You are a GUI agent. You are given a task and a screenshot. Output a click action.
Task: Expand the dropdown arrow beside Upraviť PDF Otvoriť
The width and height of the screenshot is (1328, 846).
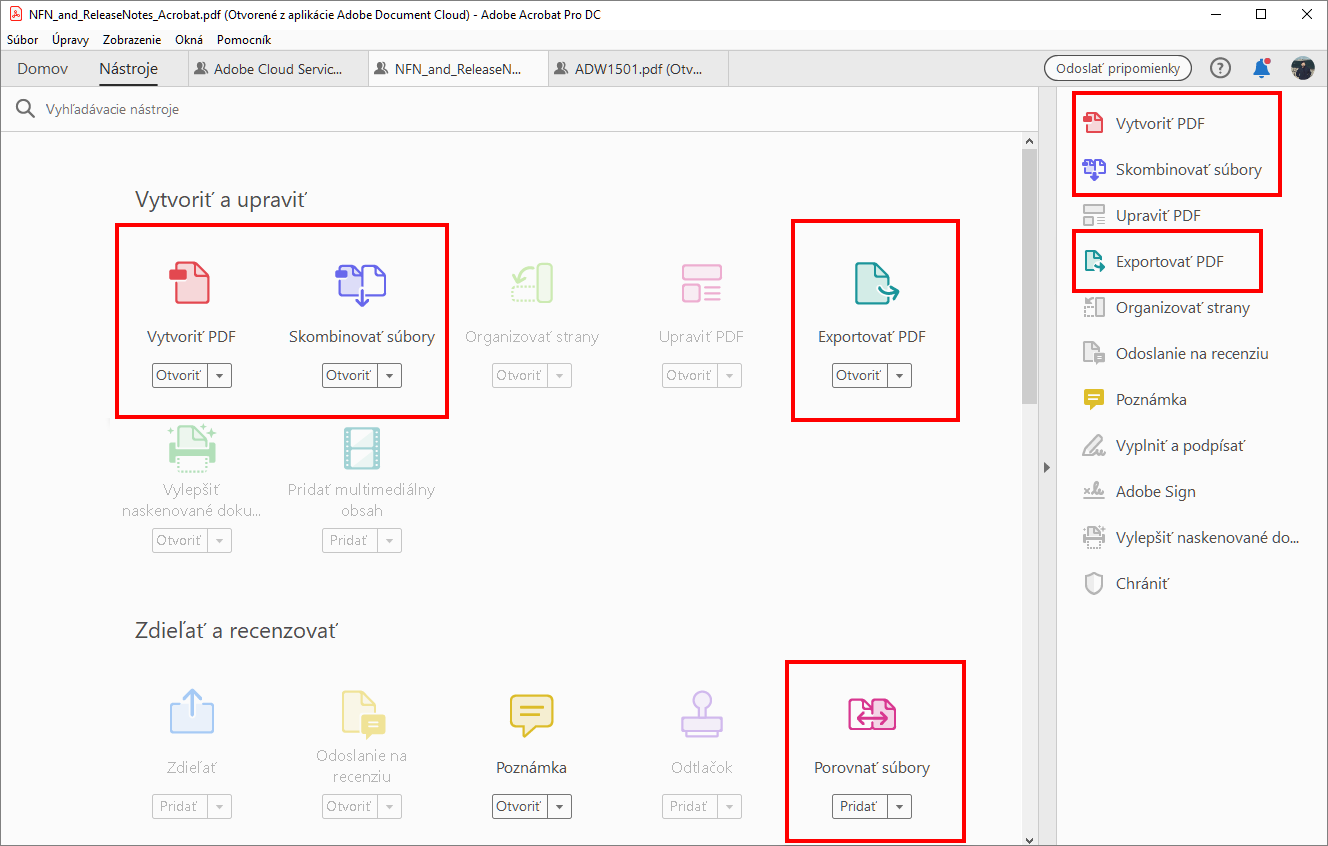coord(730,376)
